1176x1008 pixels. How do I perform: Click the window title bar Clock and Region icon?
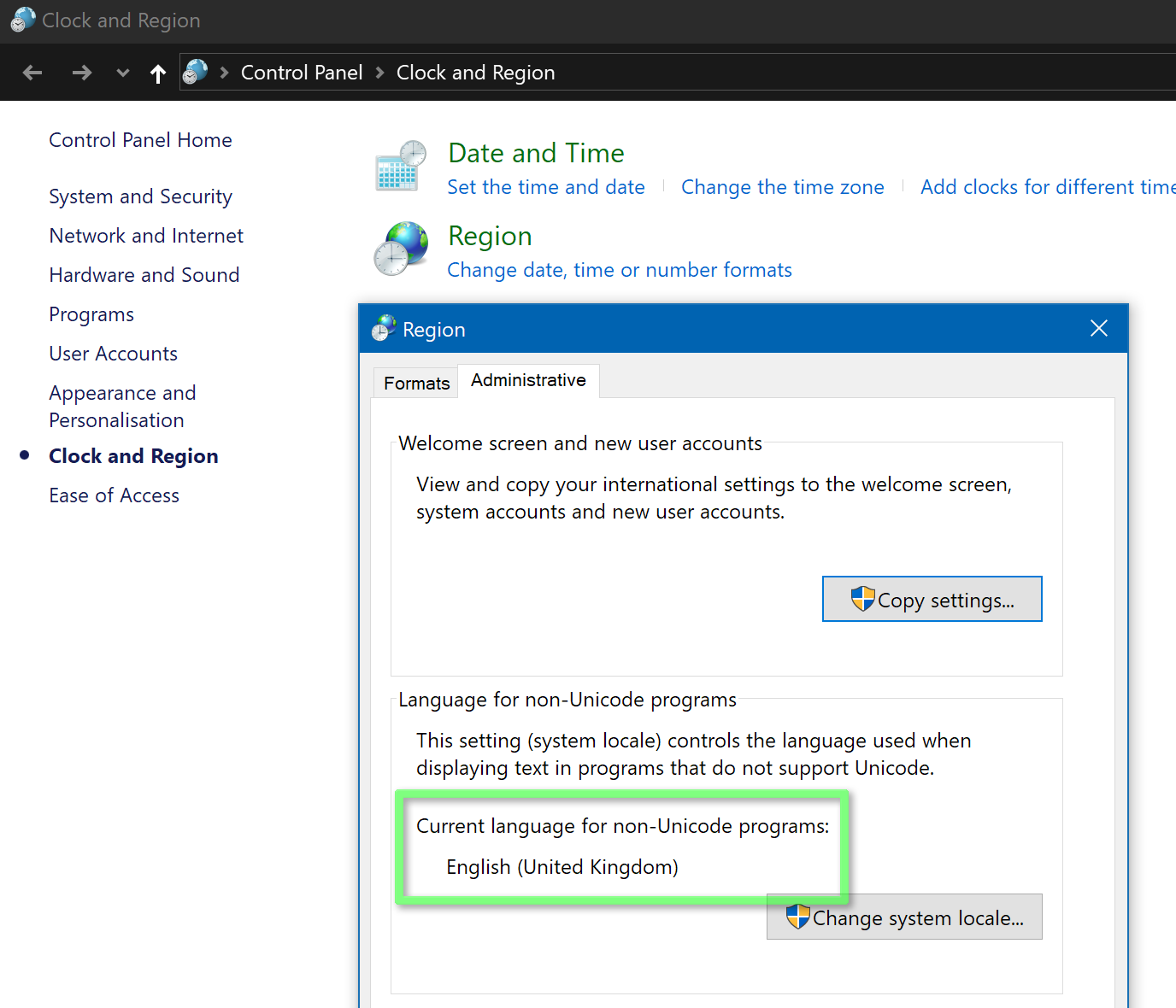(x=23, y=20)
